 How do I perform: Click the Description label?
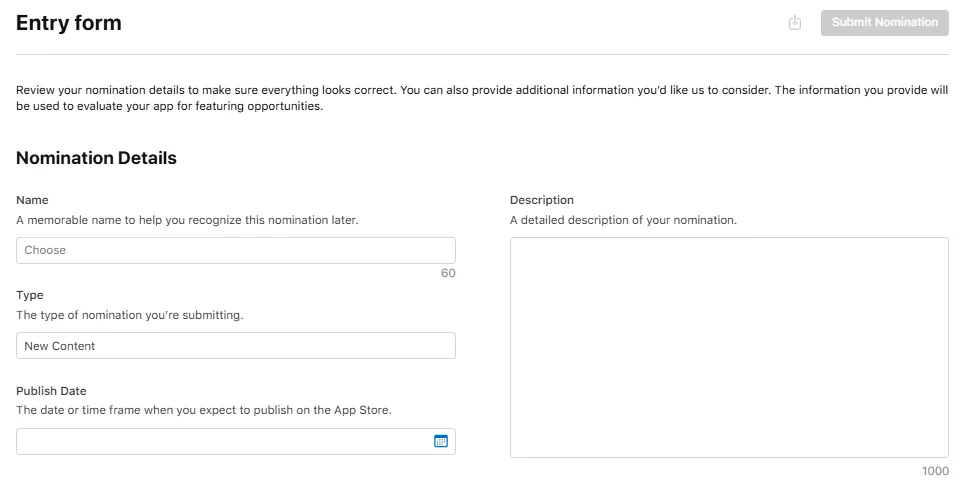pyautogui.click(x=541, y=200)
